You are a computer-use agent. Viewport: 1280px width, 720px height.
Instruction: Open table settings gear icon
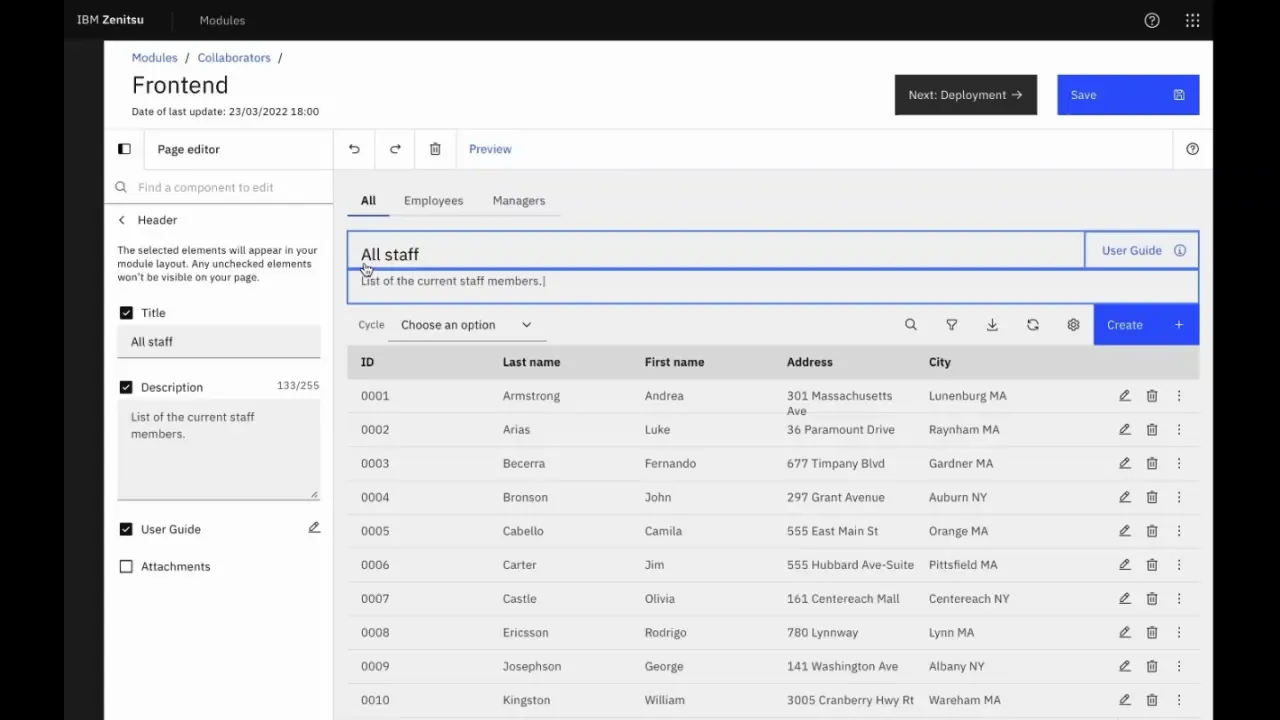(1073, 325)
